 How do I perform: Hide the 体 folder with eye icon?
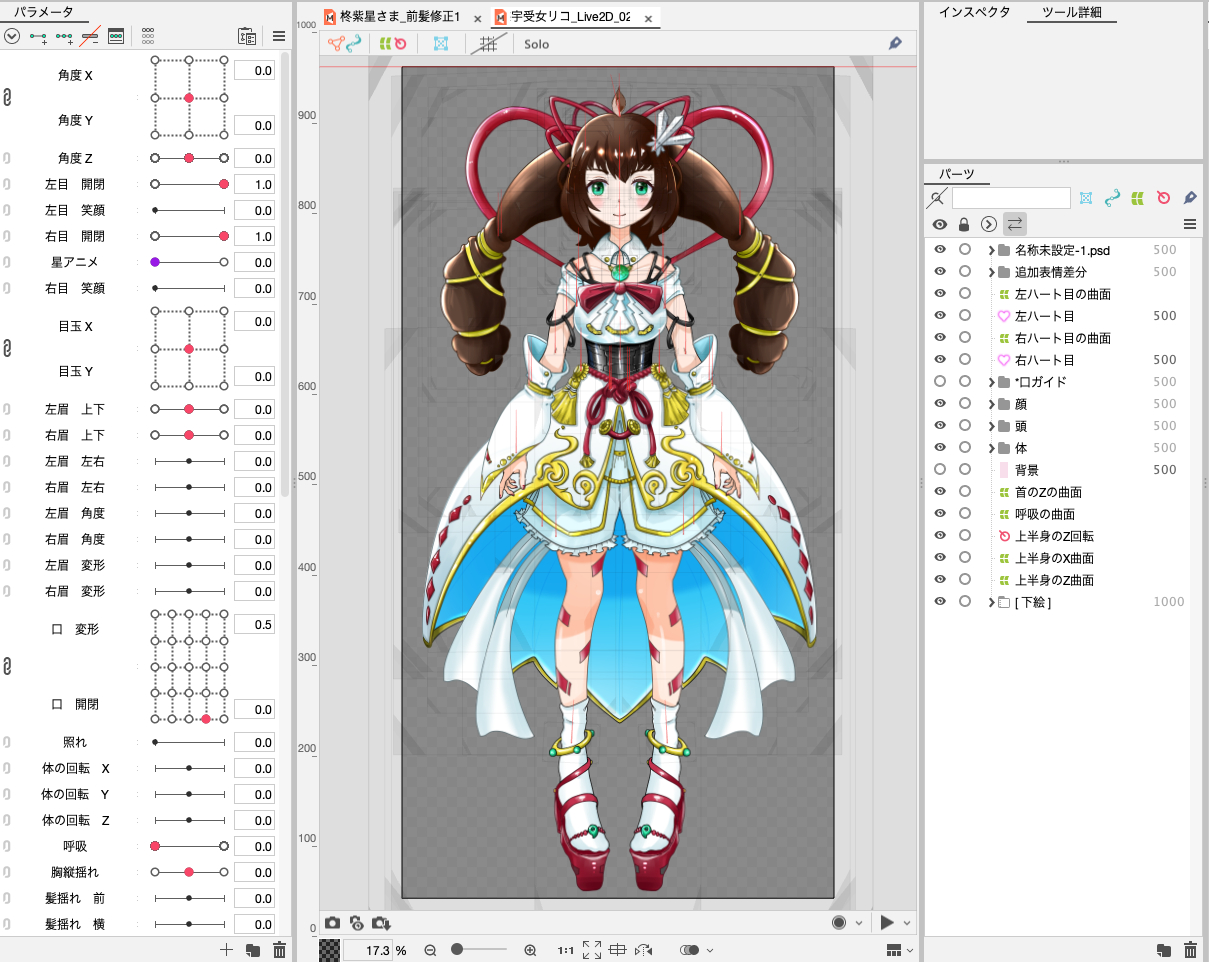[x=940, y=448]
